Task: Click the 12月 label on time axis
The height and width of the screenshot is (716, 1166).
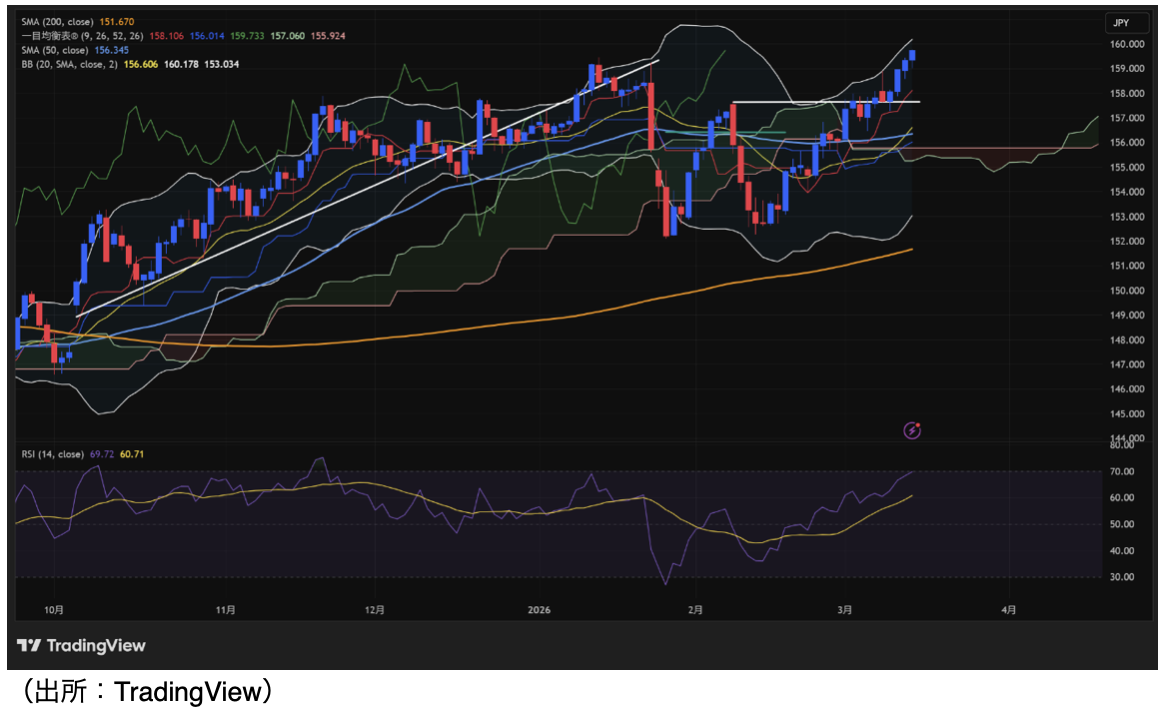Action: point(375,609)
